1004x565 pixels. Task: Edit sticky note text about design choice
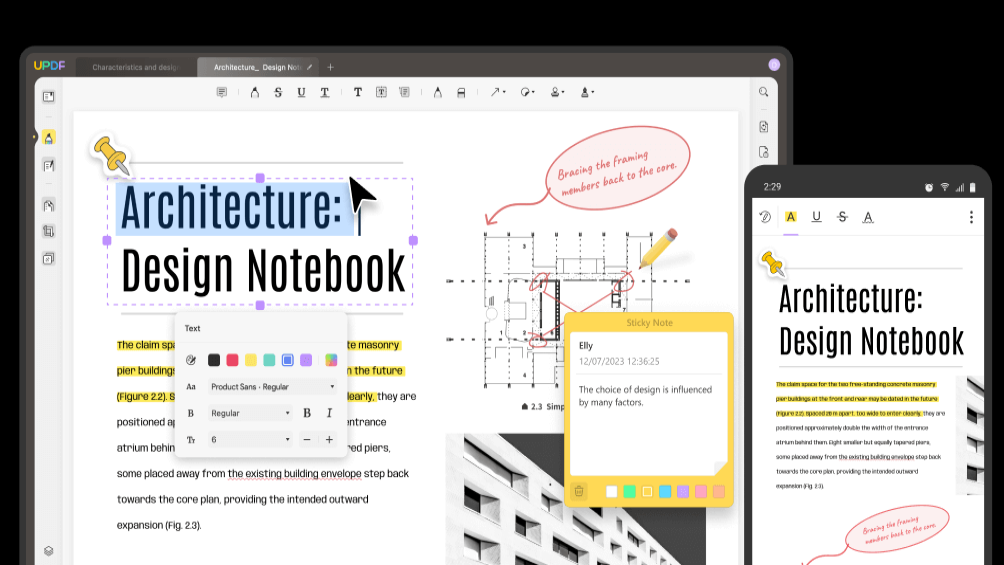point(645,396)
